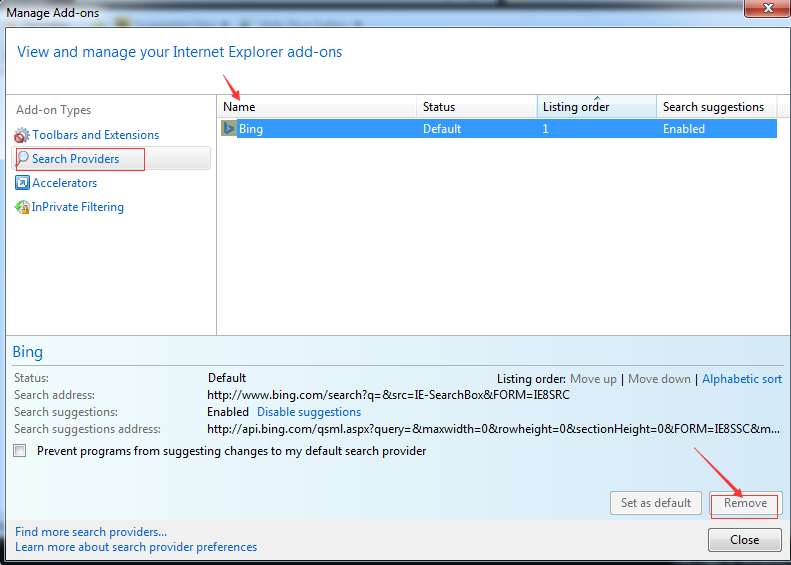Screen dimensions: 791x565
Task: Click the Enabled search suggestions cell
Action: (x=684, y=129)
